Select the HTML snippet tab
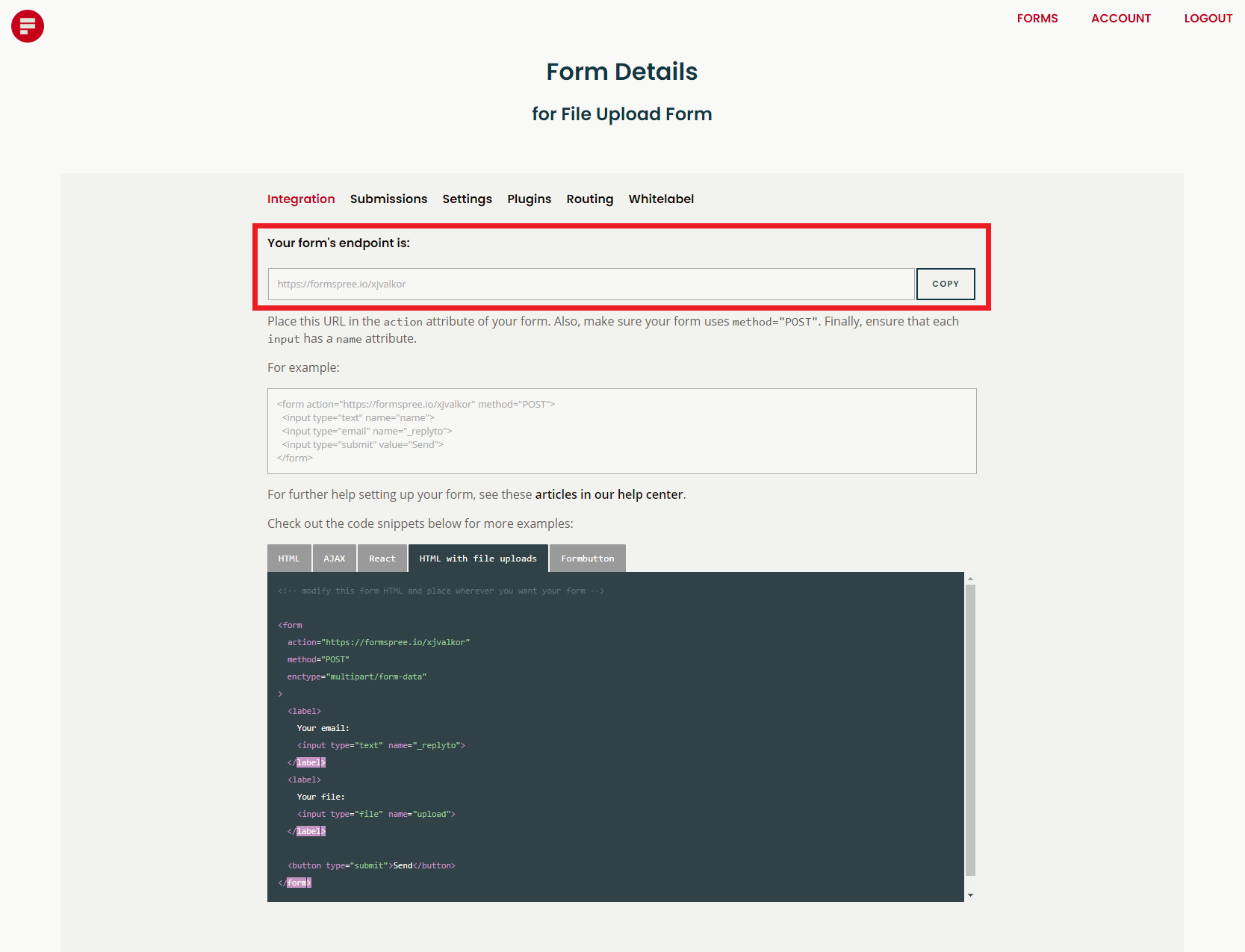Viewport: 1245px width, 952px height. pos(288,558)
